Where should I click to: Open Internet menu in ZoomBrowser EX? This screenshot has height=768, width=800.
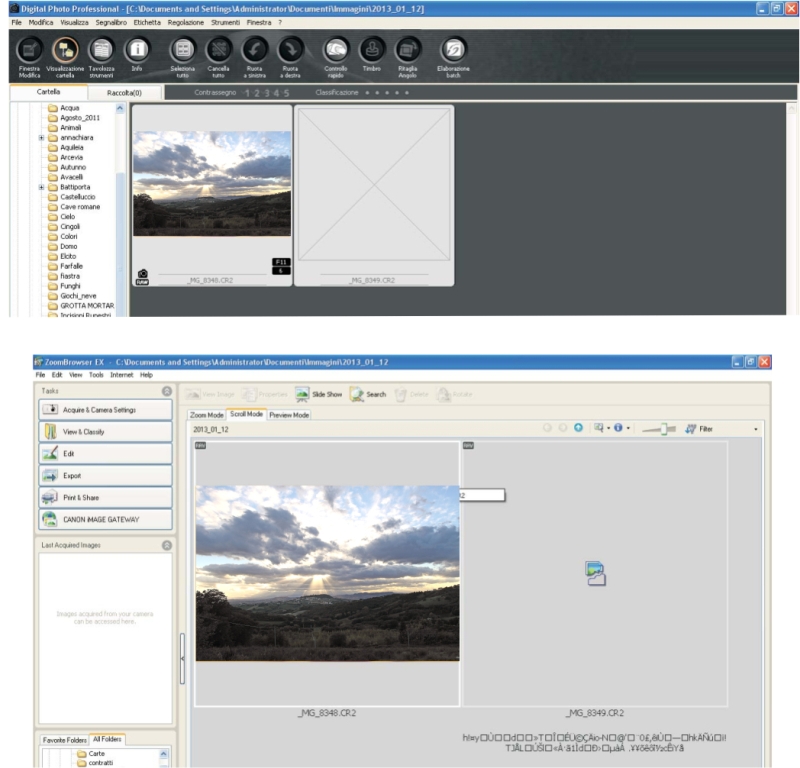[x=121, y=375]
